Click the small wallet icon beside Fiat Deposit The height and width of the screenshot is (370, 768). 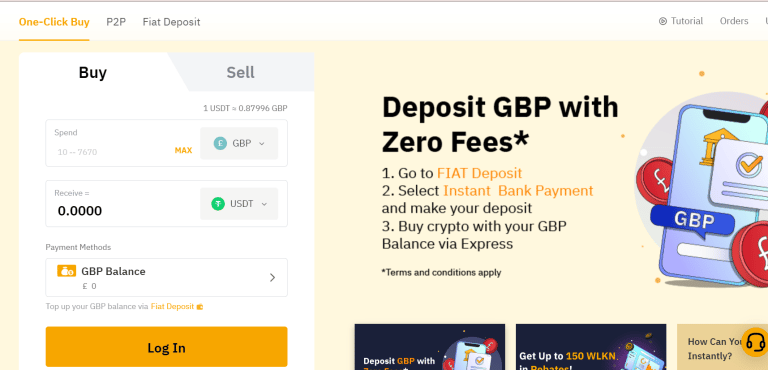200,307
